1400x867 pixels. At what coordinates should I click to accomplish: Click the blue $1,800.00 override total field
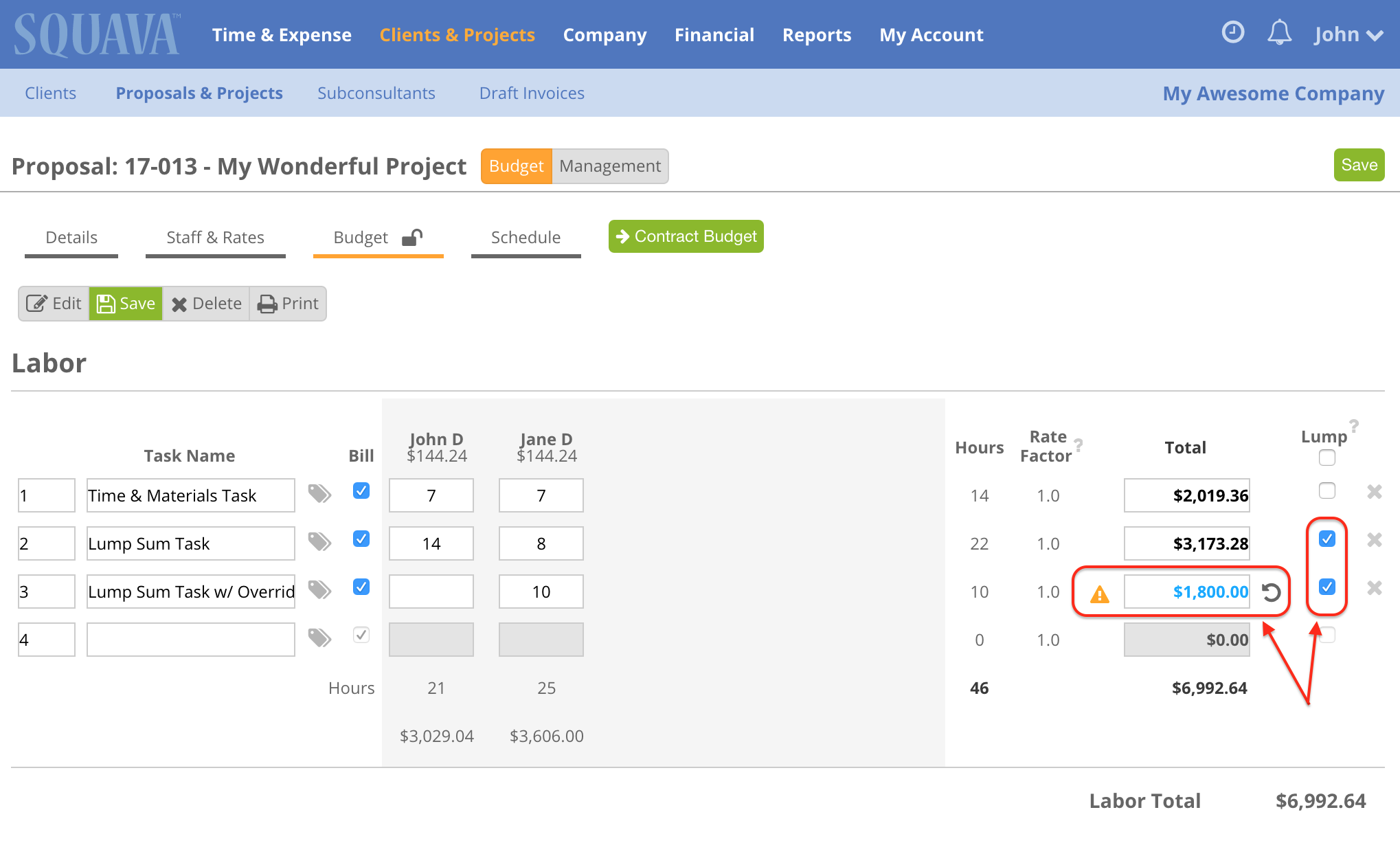1187,592
